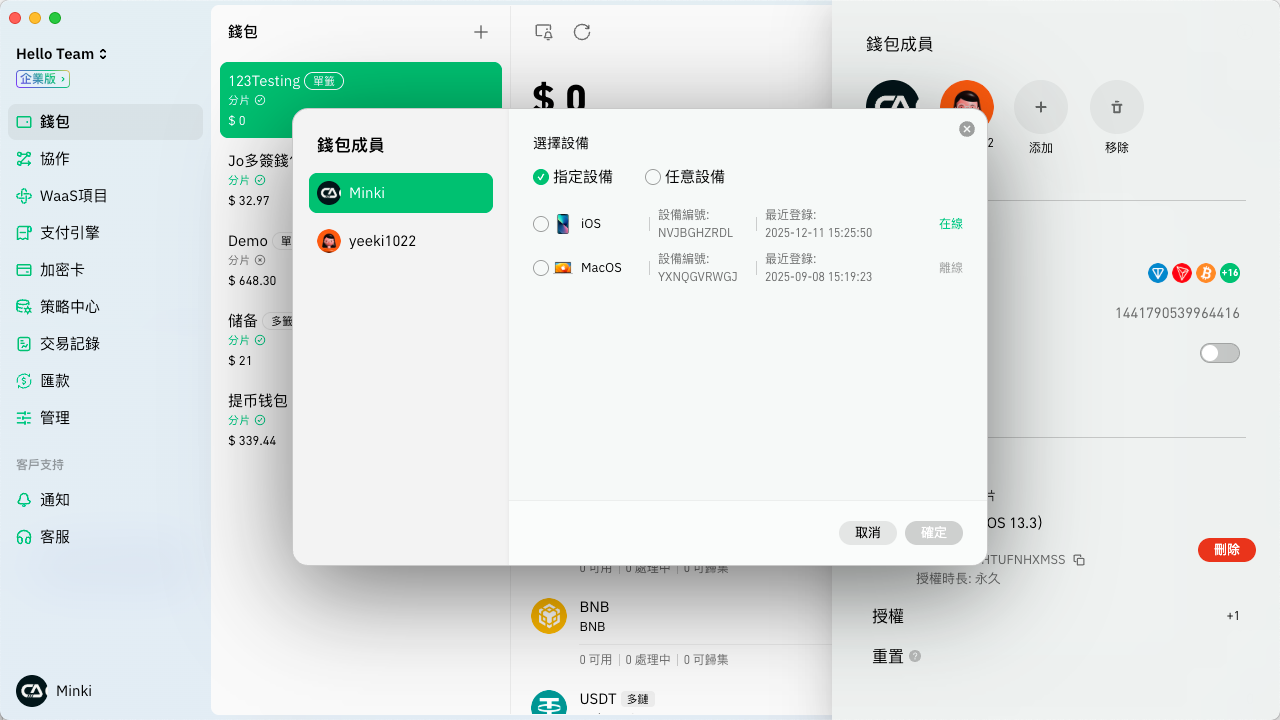This screenshot has height=720, width=1280.
Task: Choose the MacOS device radio button
Action: [541, 268]
